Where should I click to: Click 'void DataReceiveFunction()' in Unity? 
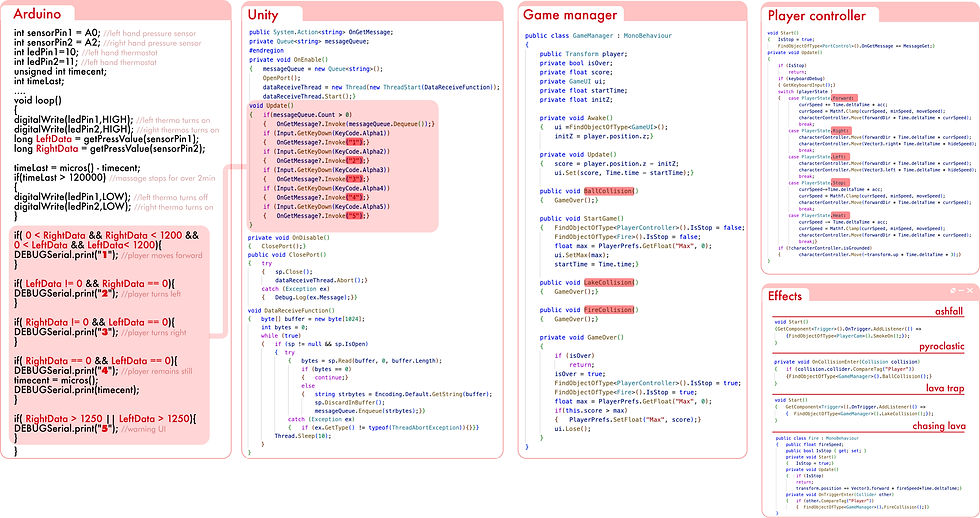(291, 311)
